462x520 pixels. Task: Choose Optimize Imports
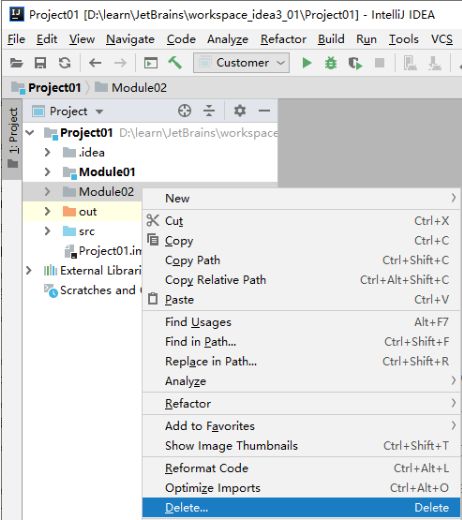click(301, 488)
